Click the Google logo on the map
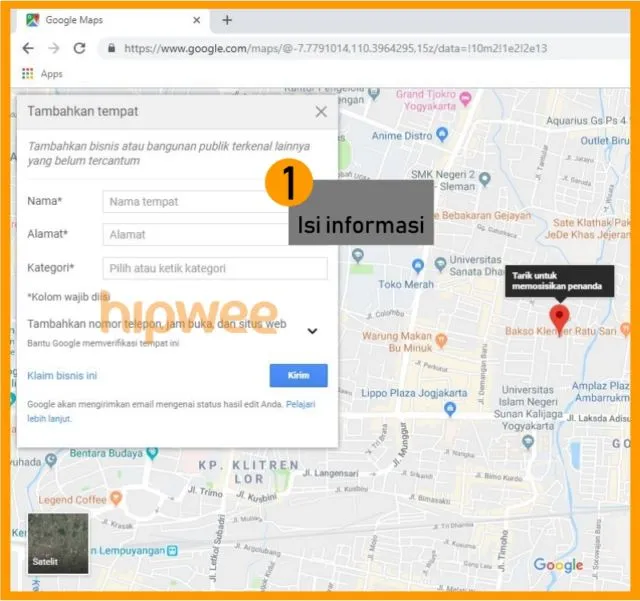Screen dimensions: 640x601 pos(558,565)
